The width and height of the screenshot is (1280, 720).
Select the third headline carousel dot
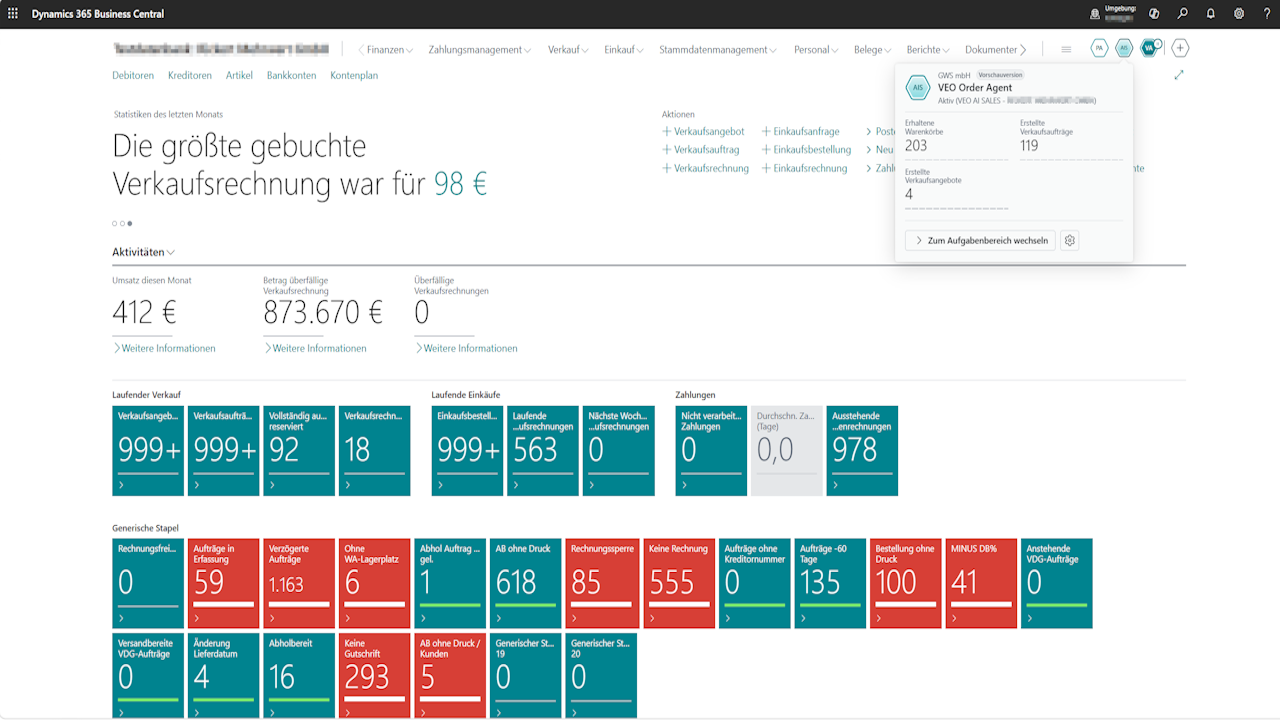[x=129, y=224]
